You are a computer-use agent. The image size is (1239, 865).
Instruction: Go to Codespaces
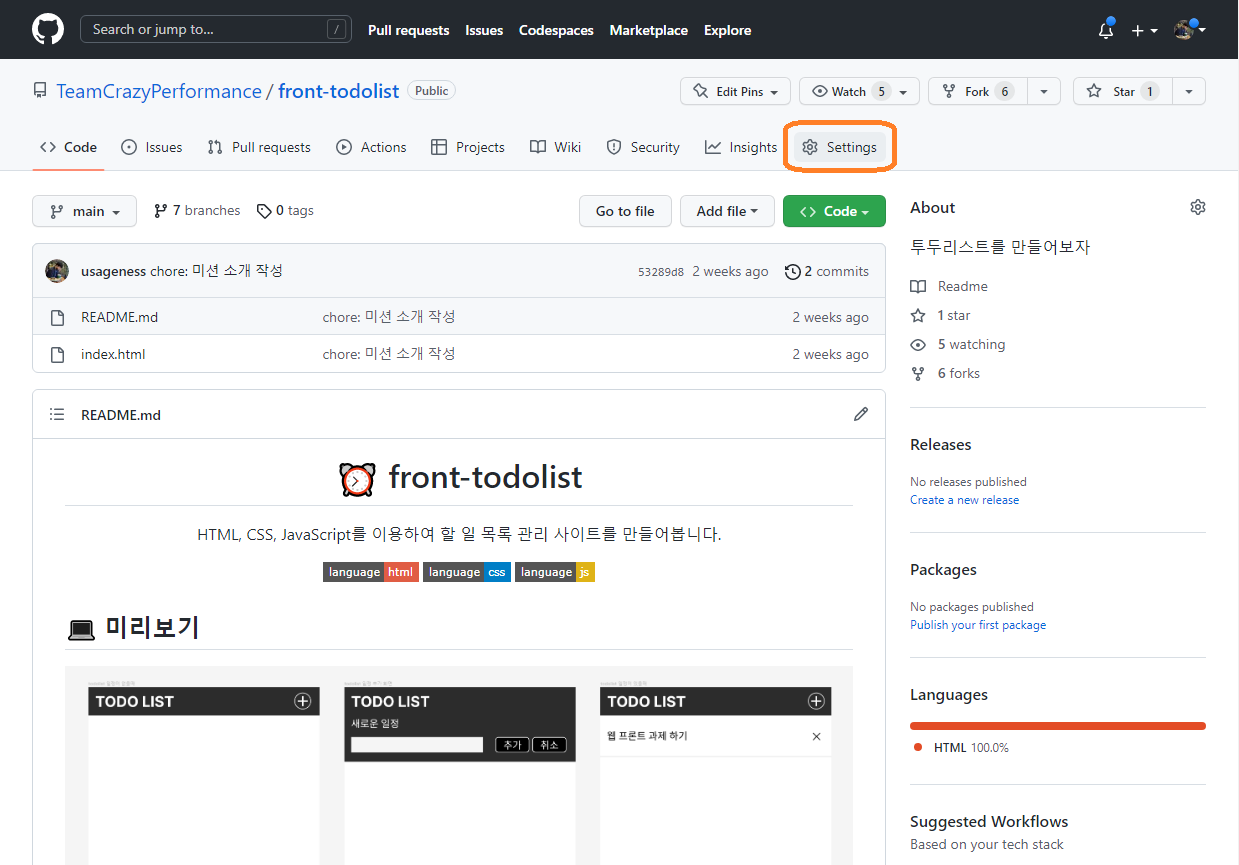[x=556, y=30]
